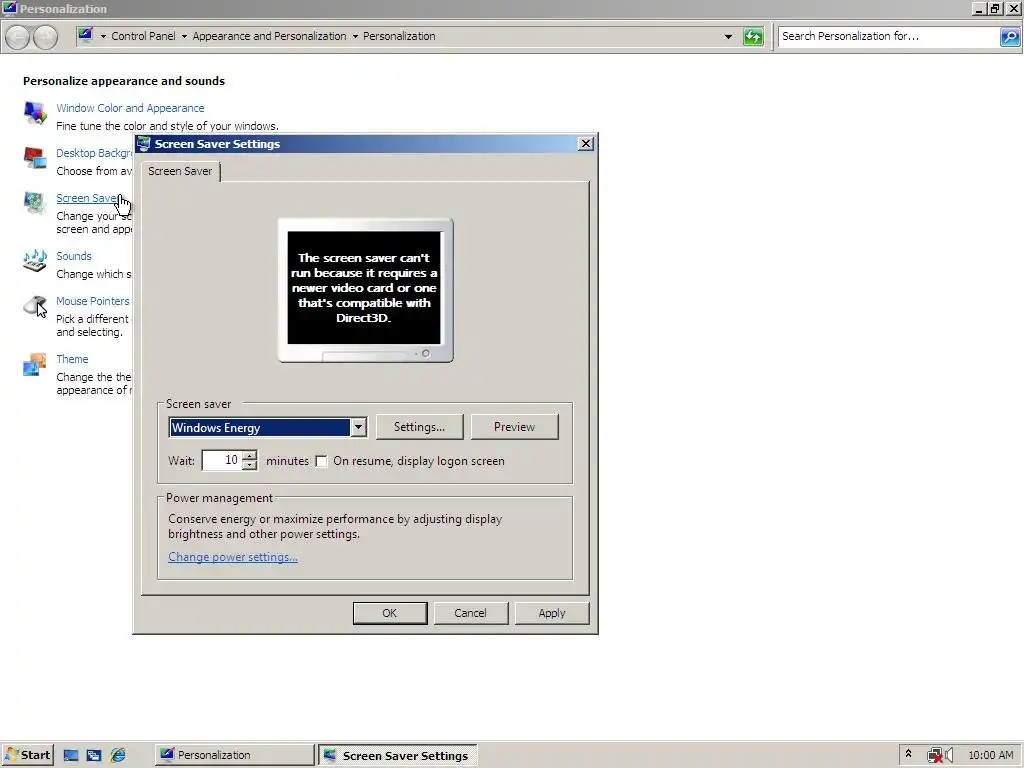This screenshot has width=1024, height=768.
Task: Switch between windows via quick launch icon
Action: point(94,756)
